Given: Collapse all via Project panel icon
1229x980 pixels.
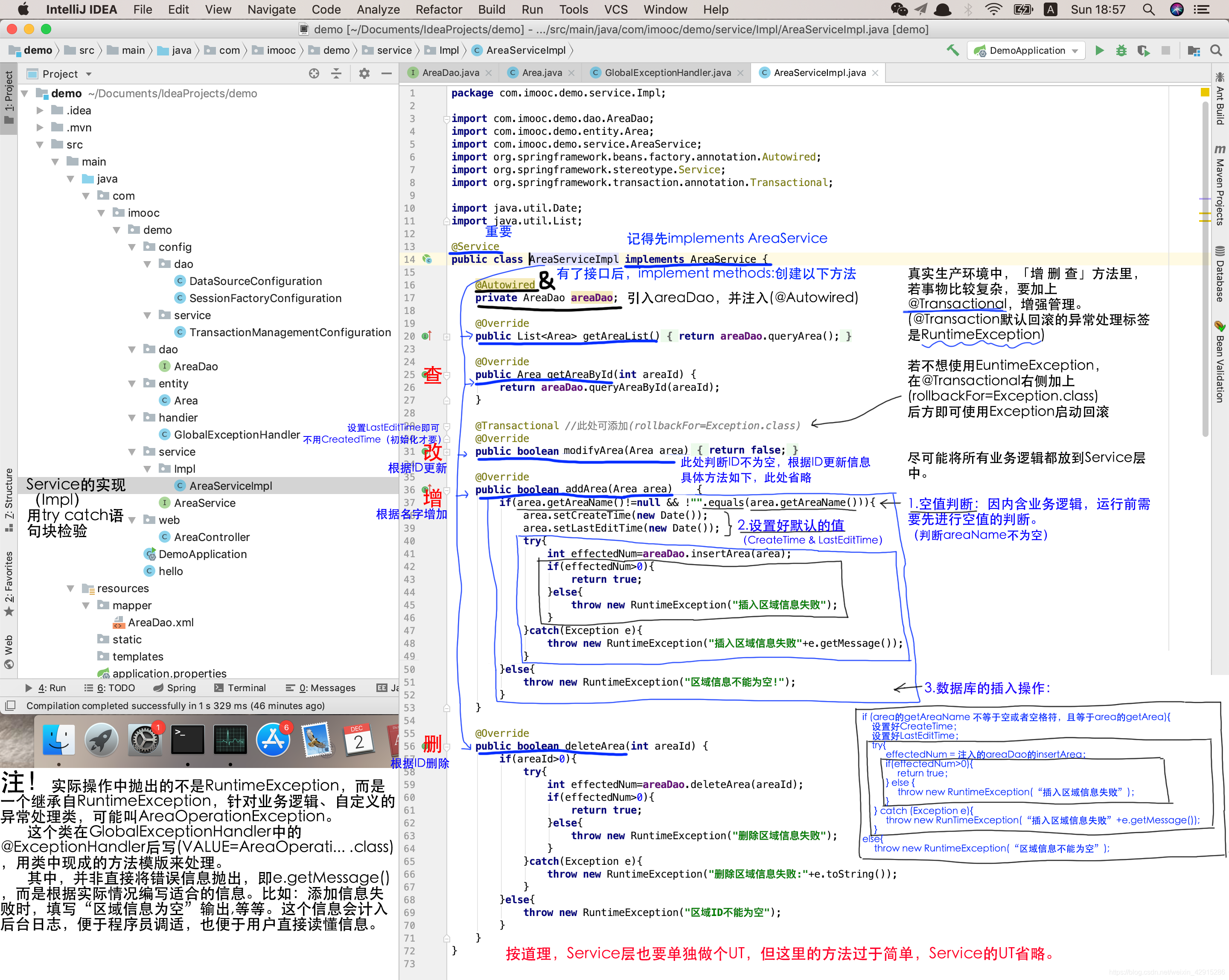Looking at the screenshot, I should pyautogui.click(x=336, y=73).
